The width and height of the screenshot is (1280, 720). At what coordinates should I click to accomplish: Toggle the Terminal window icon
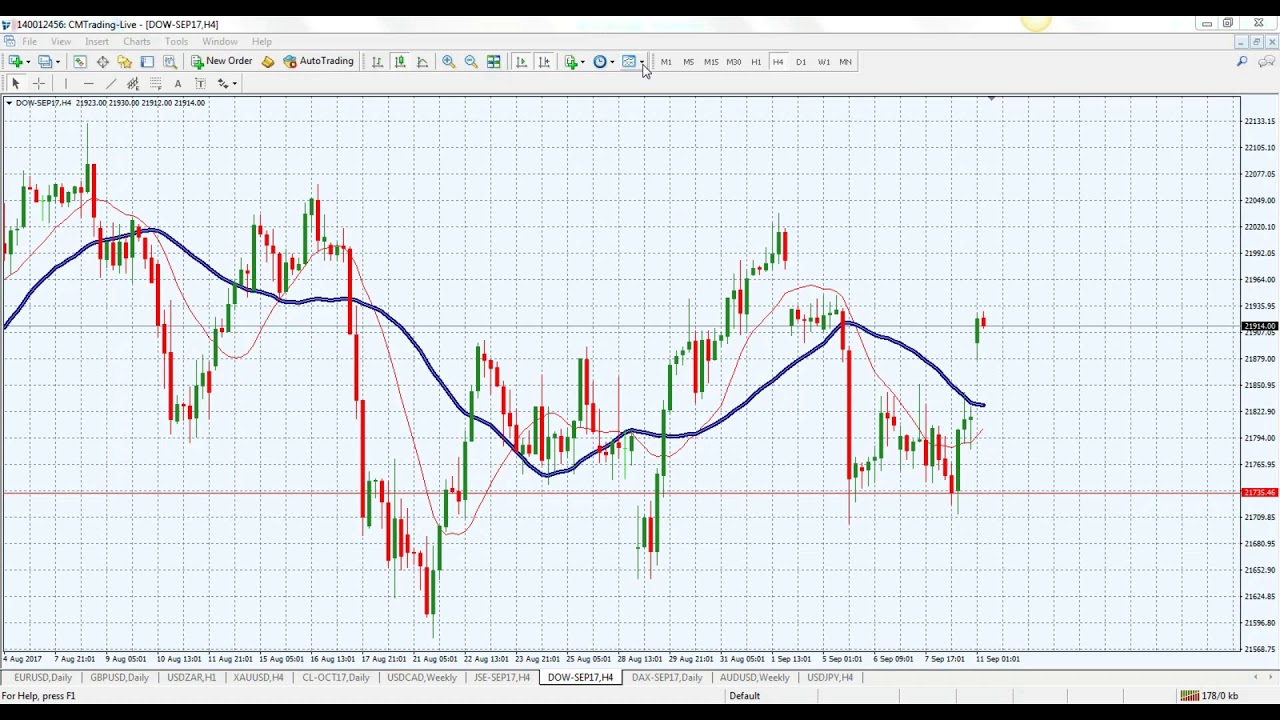coord(147,62)
